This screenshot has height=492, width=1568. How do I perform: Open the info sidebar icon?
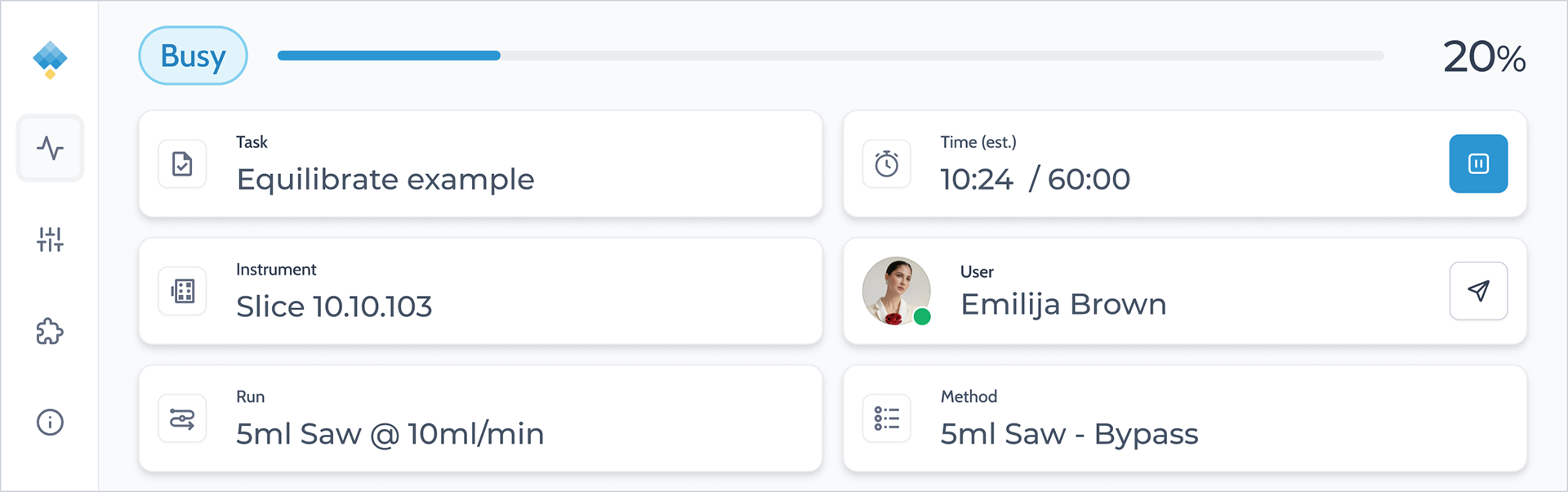coord(50,423)
